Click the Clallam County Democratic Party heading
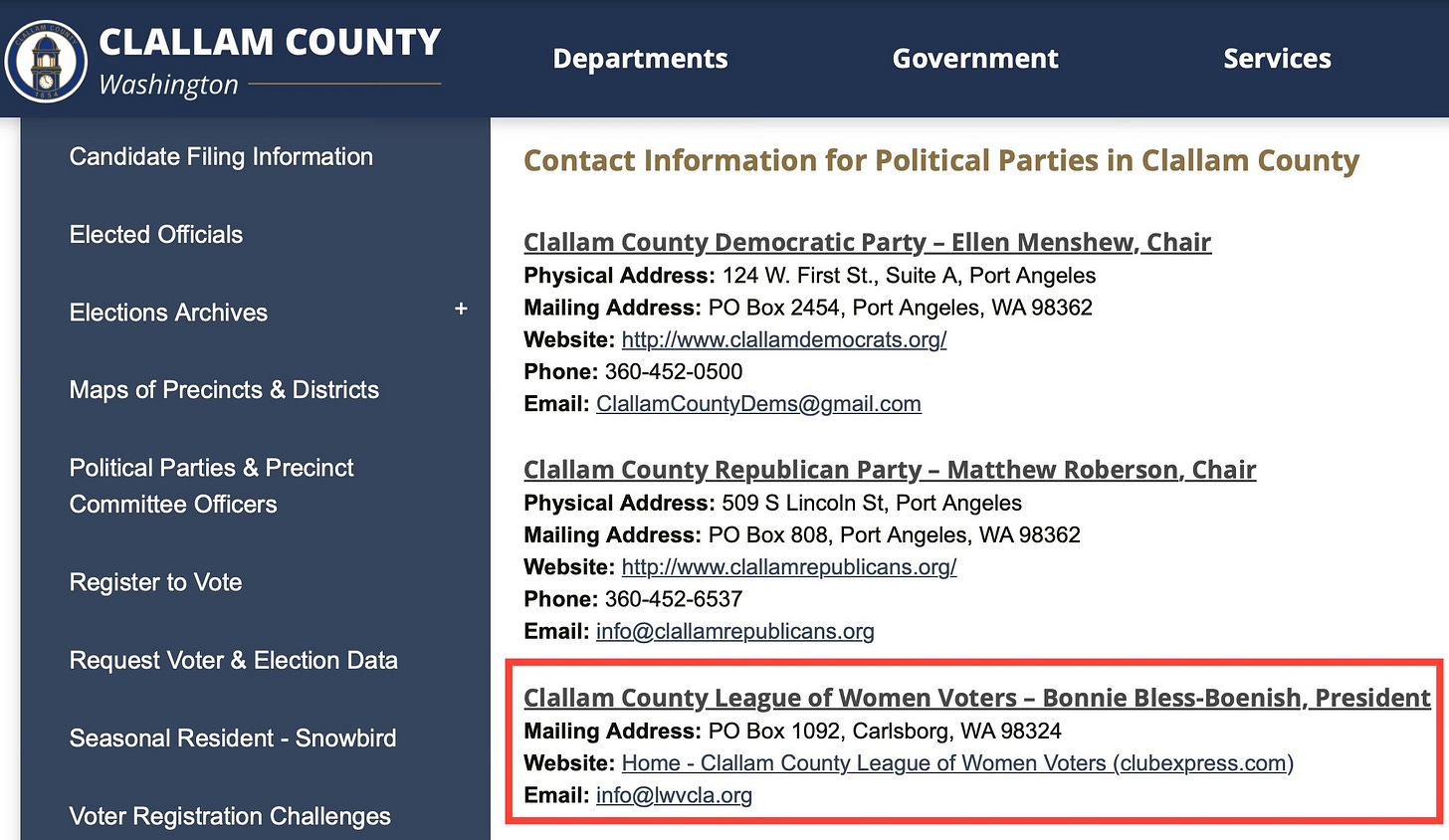The width and height of the screenshot is (1449, 840). pos(867,242)
